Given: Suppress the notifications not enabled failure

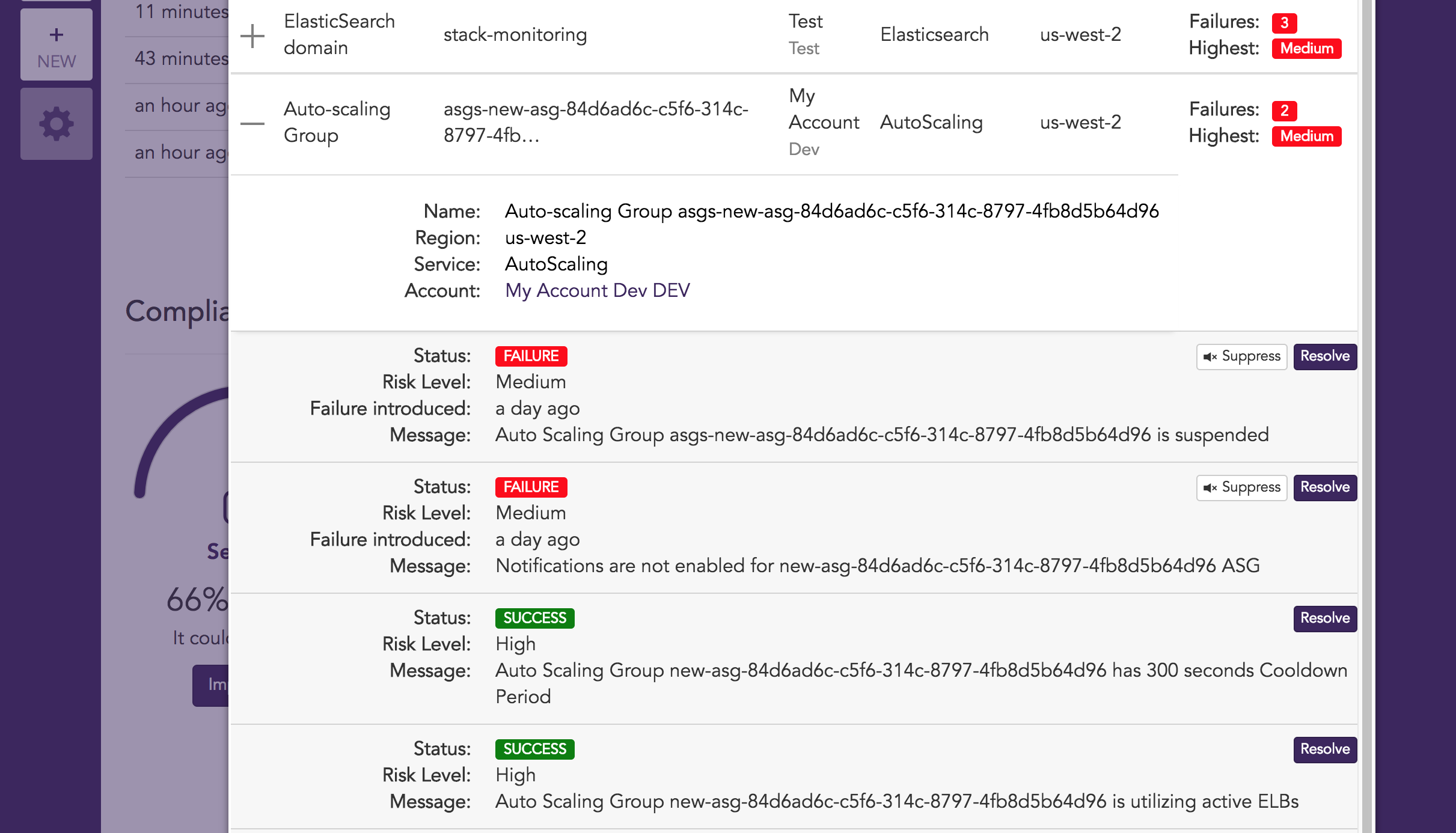Looking at the screenshot, I should [x=1241, y=487].
